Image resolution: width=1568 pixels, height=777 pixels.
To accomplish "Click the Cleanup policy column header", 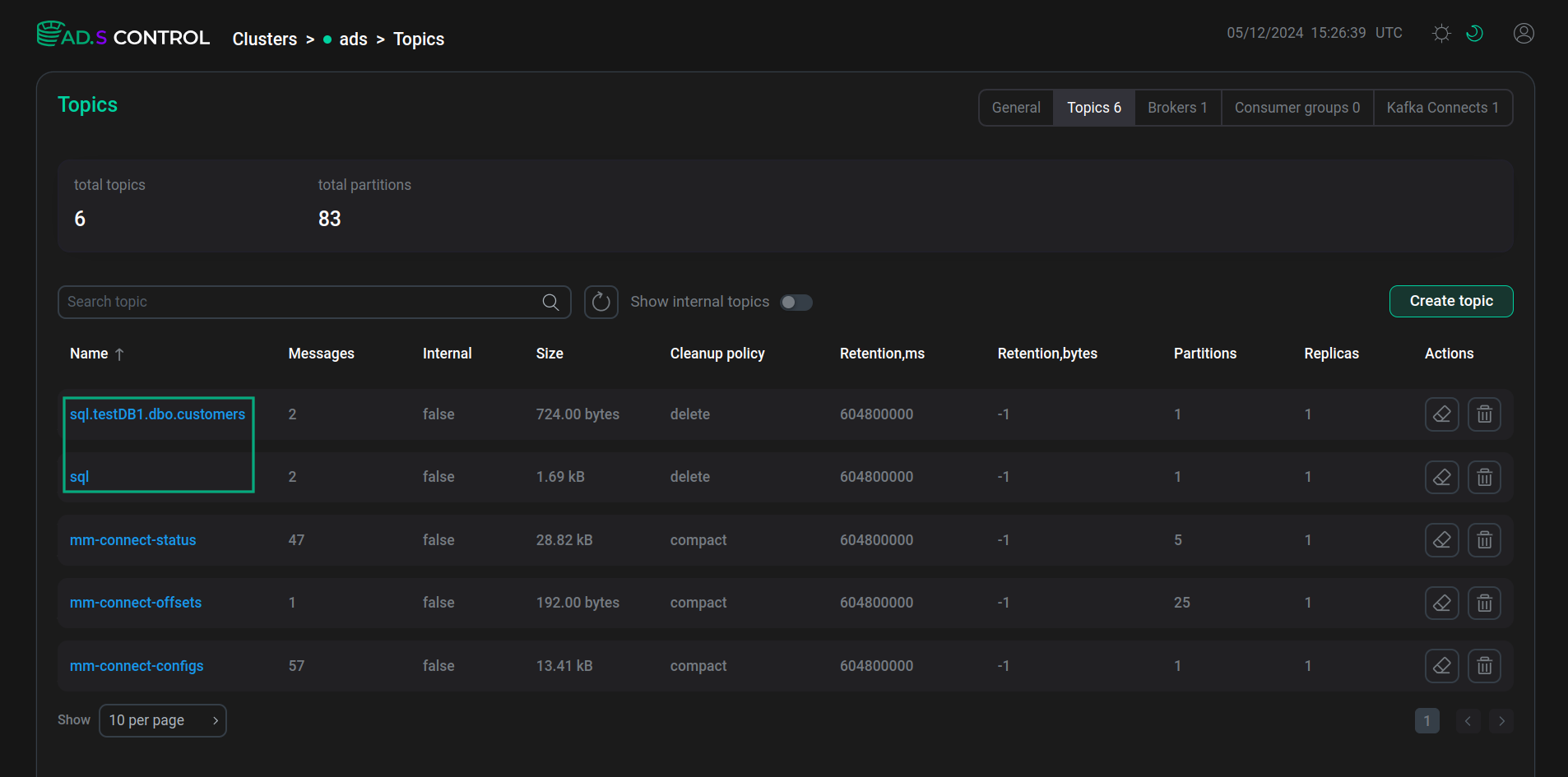I will pyautogui.click(x=717, y=354).
